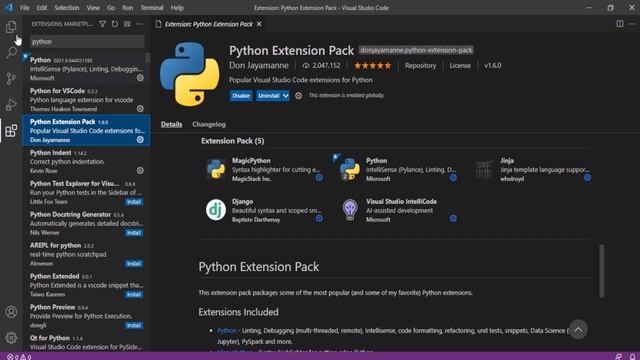This screenshot has width=640, height=360.
Task: Open manage gear for Python Indent
Action: point(140,170)
